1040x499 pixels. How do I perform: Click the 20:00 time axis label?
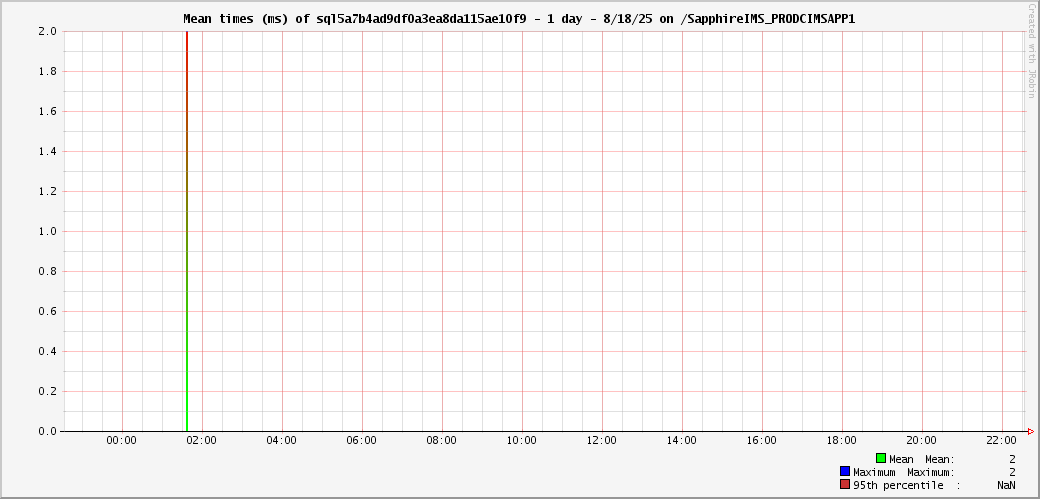pos(921,440)
